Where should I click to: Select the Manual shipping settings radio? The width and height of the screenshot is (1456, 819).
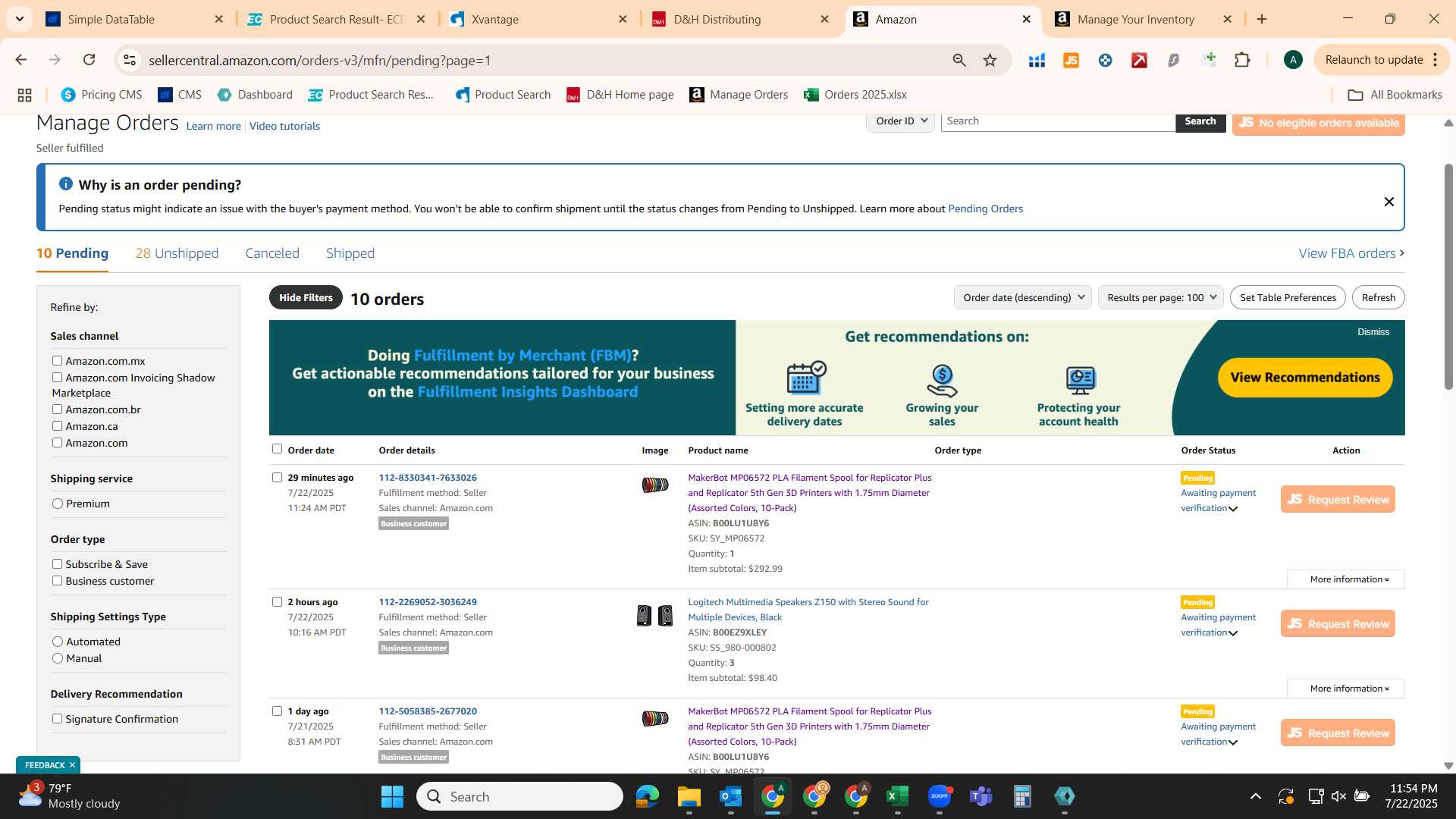[x=58, y=658]
